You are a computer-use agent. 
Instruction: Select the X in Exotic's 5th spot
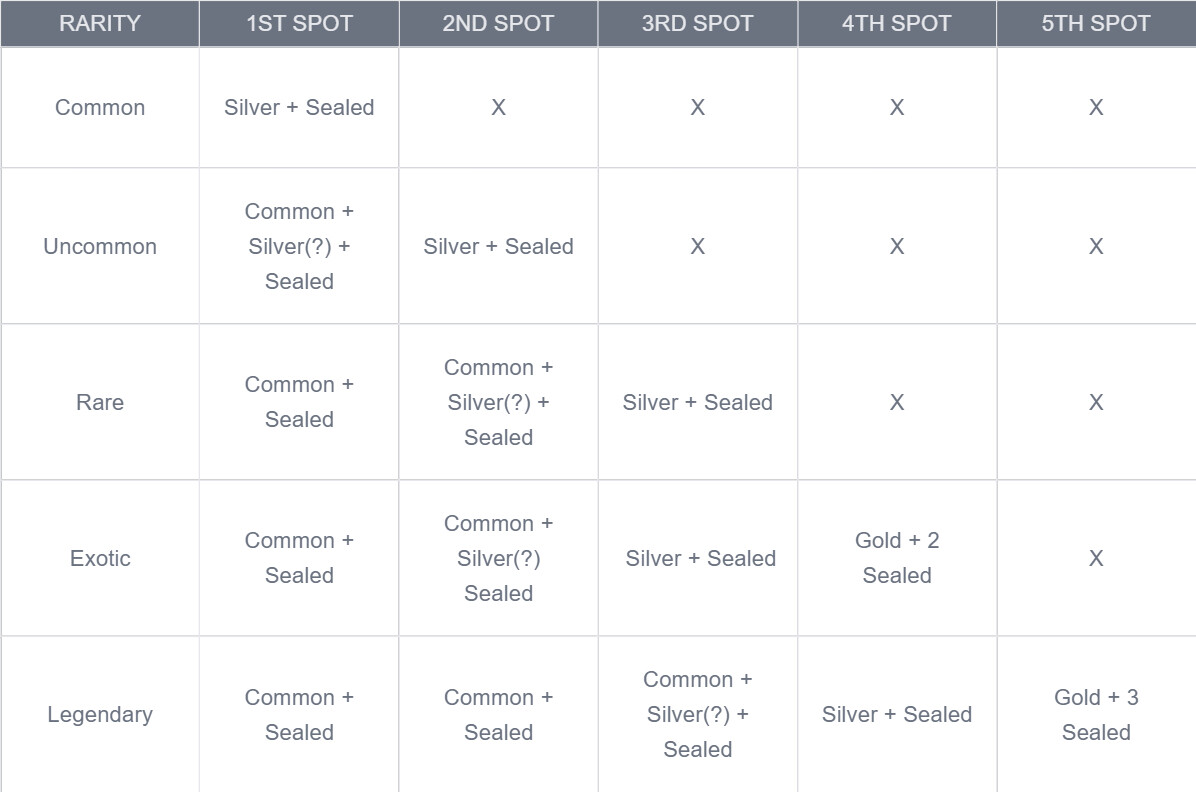pos(1096,559)
